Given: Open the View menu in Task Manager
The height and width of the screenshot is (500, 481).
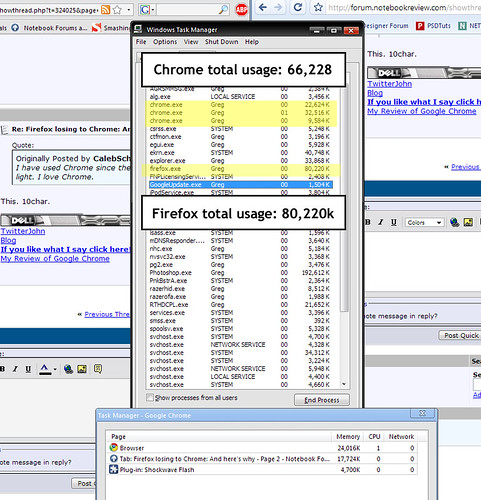Looking at the screenshot, I should click(x=191, y=42).
